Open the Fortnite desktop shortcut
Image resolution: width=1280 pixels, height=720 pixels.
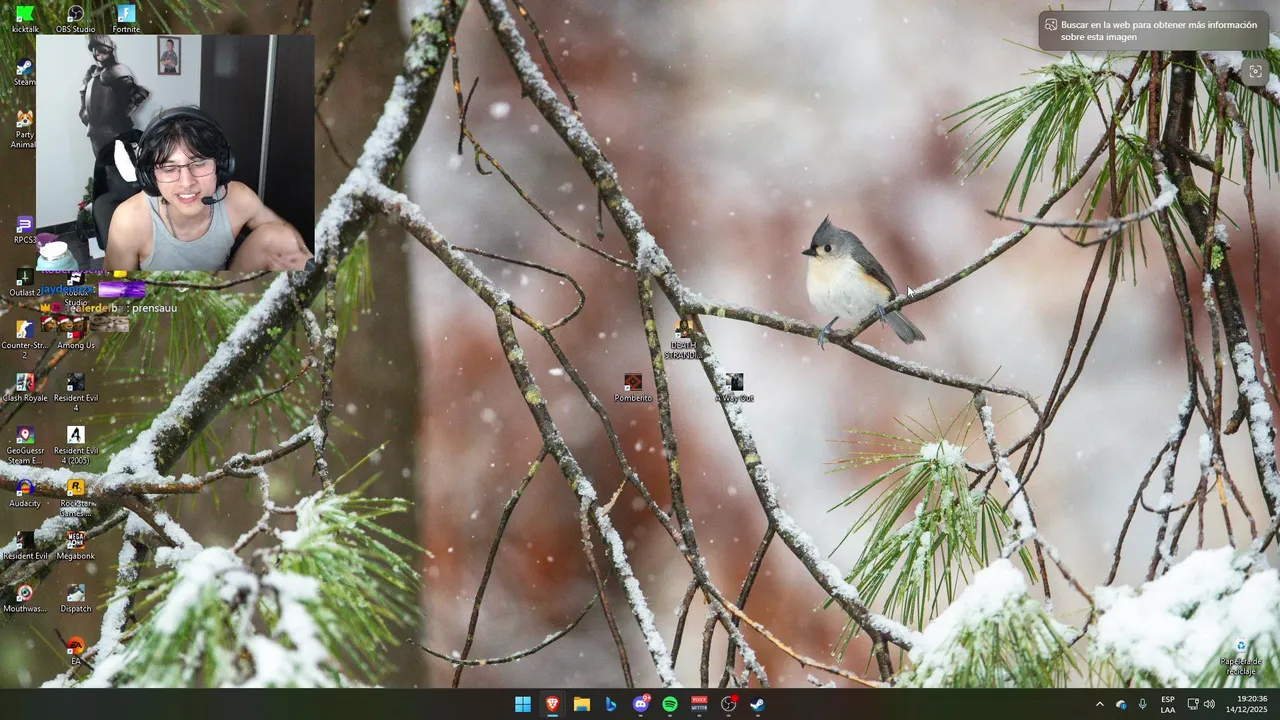point(126,19)
